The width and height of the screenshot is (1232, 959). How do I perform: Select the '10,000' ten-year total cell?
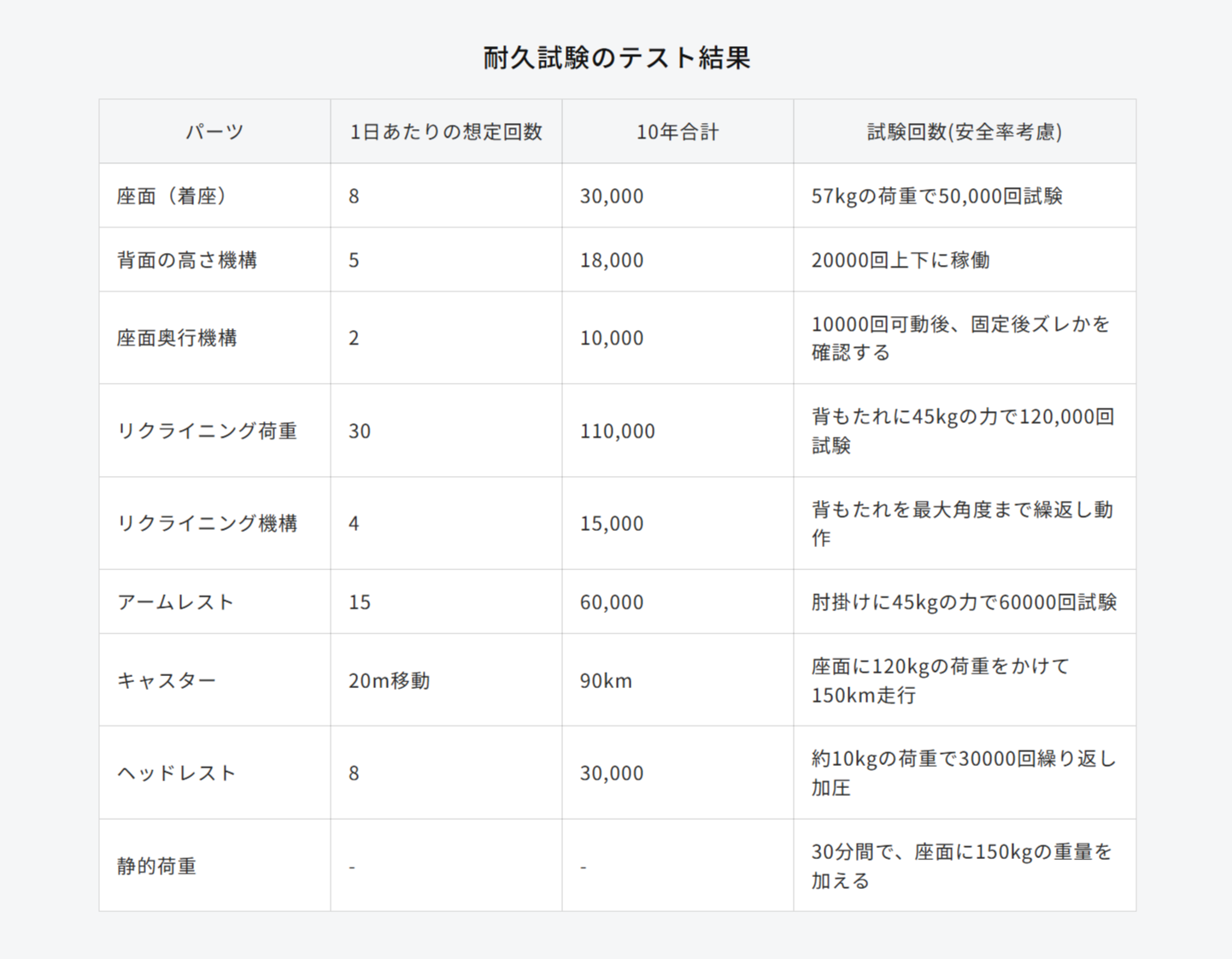click(678, 338)
